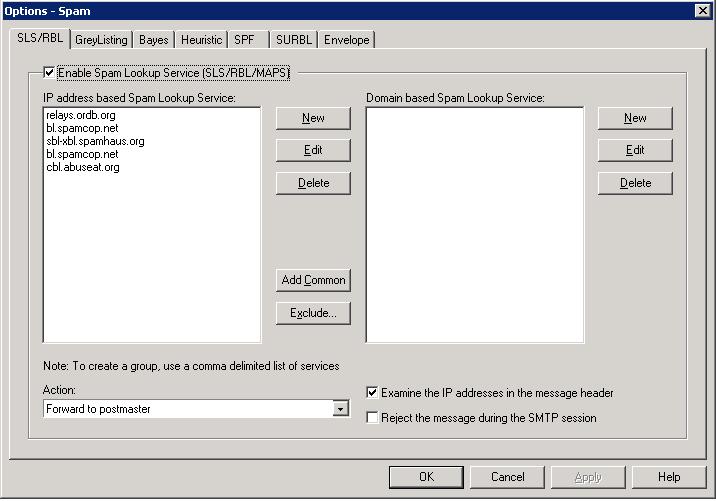Click Delete for IP address based services
716x501 pixels.
(313, 183)
